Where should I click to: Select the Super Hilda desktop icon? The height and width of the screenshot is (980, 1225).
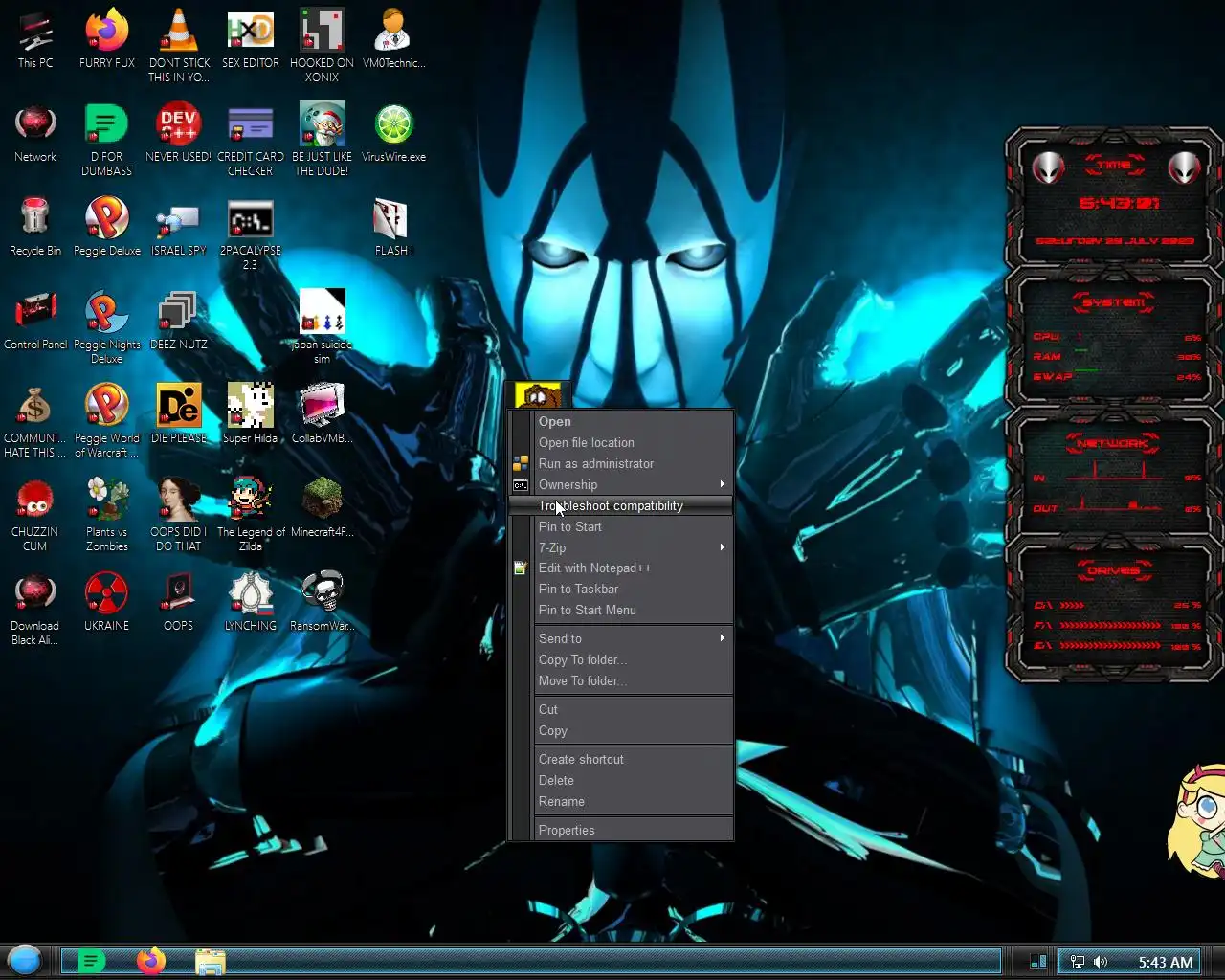point(250,414)
